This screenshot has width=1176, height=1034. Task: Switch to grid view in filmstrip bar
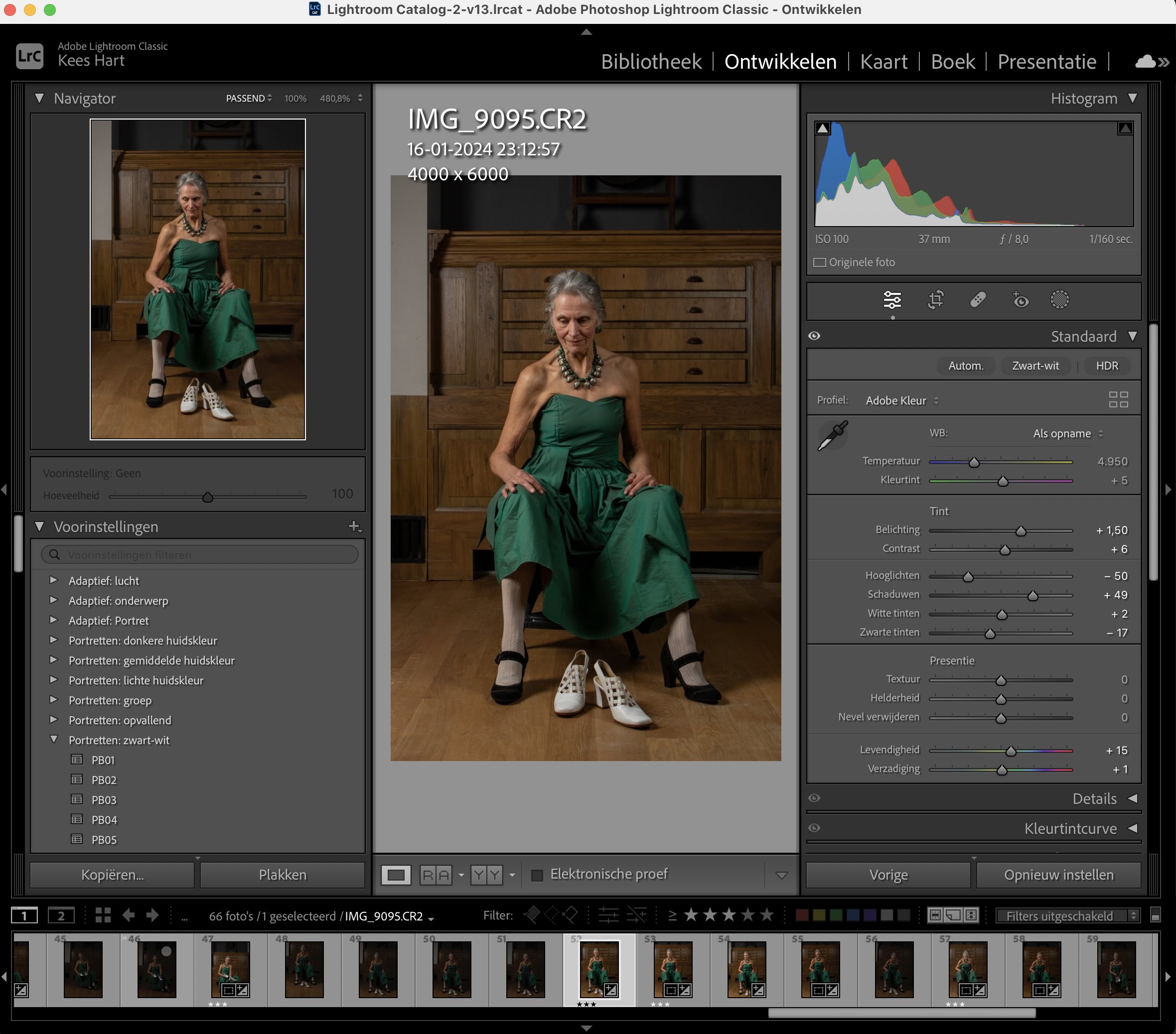click(x=103, y=915)
